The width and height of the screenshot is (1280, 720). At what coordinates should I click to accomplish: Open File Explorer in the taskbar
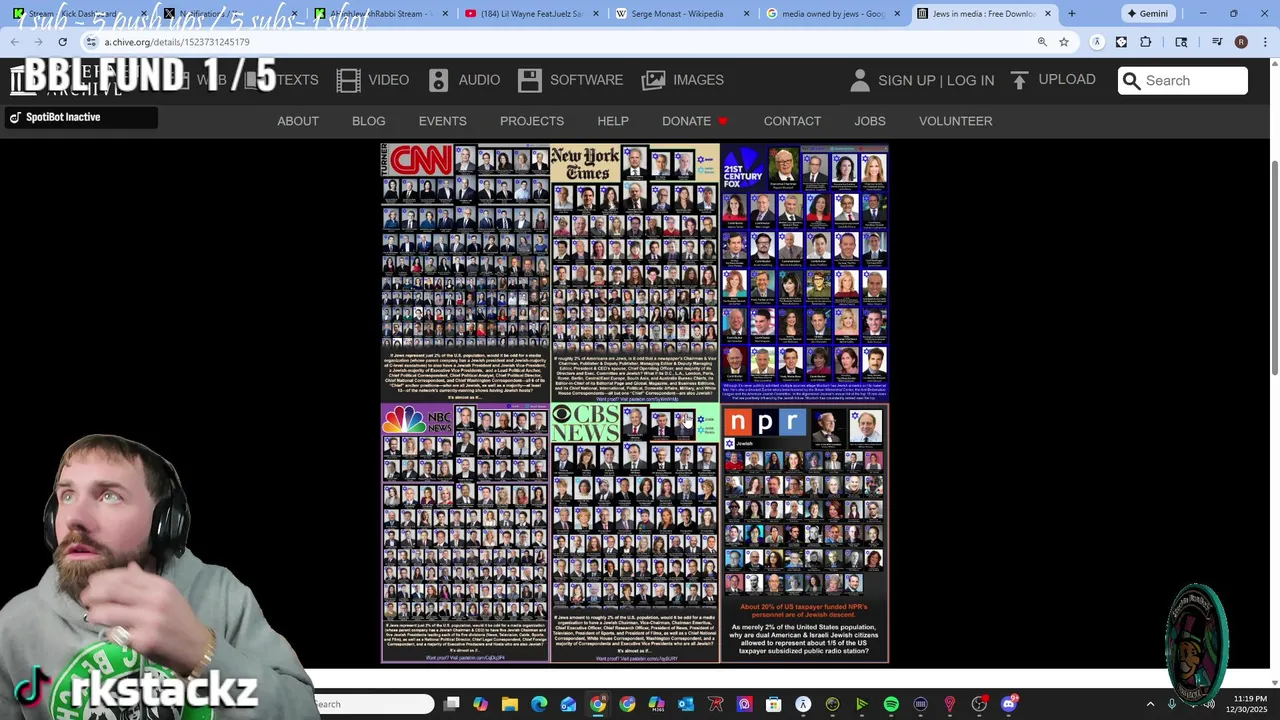coord(510,704)
